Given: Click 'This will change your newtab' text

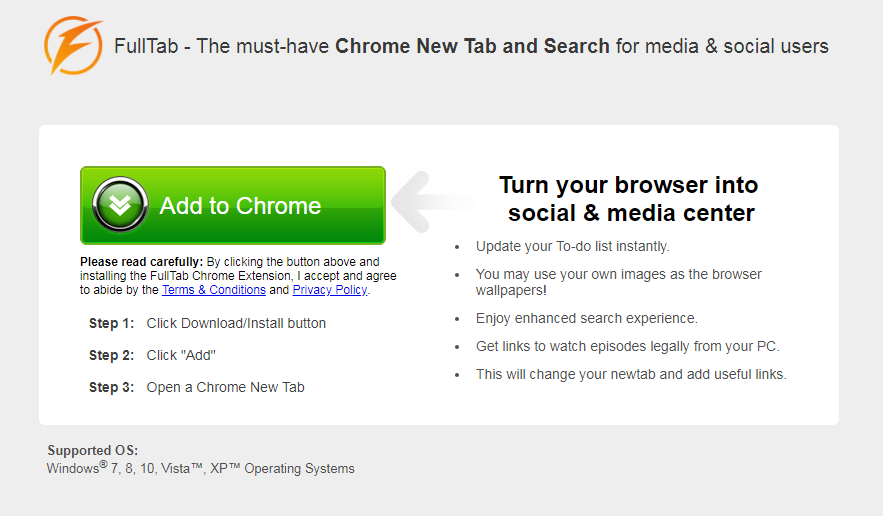Looking at the screenshot, I should tap(631, 374).
